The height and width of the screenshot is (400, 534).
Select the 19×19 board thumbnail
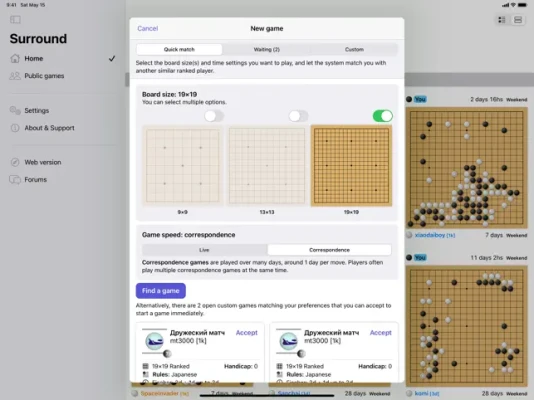pos(351,166)
